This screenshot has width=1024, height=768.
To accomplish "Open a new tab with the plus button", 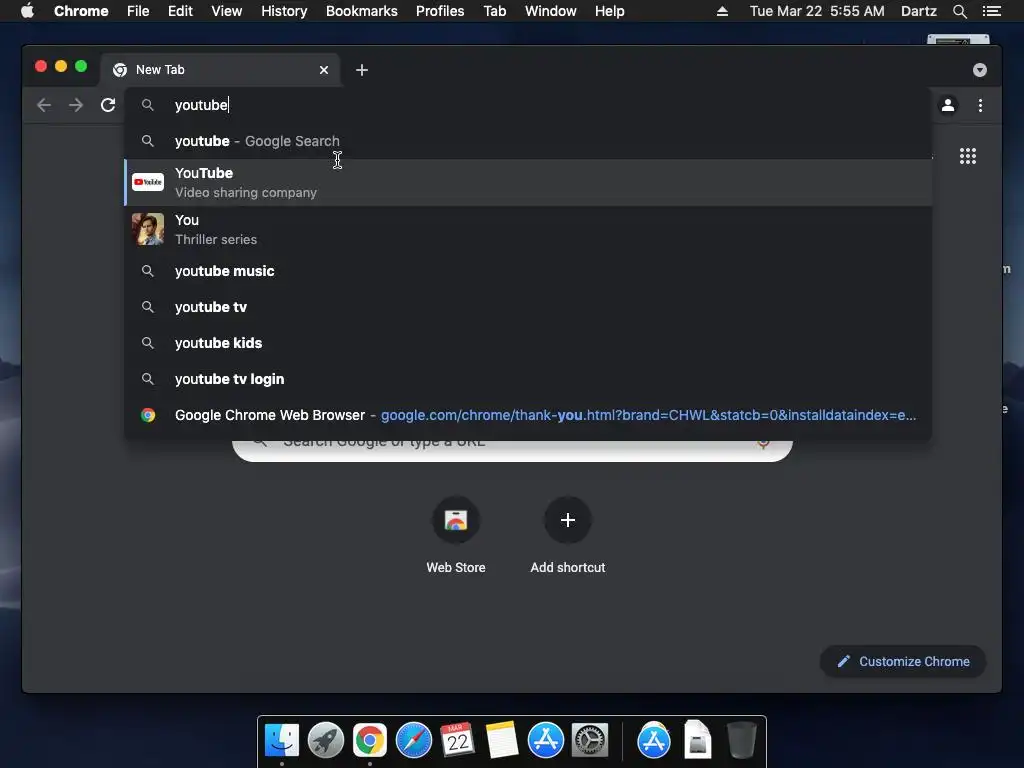I will click(x=362, y=70).
